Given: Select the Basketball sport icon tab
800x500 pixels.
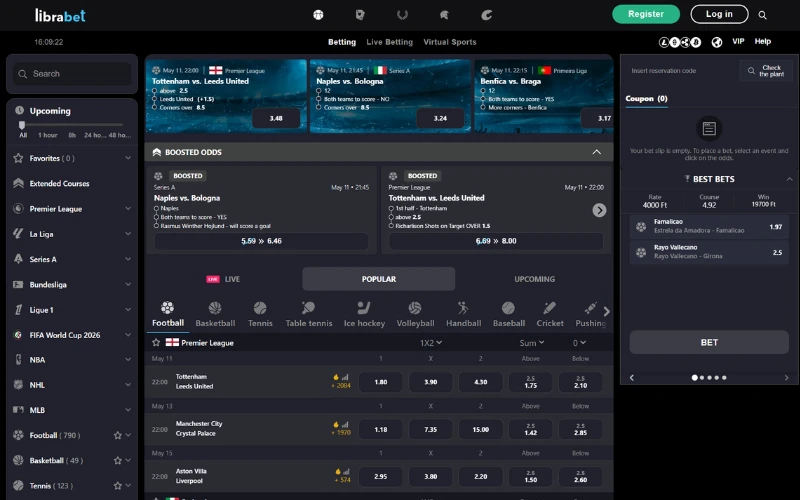Looking at the screenshot, I should pyautogui.click(x=215, y=314).
